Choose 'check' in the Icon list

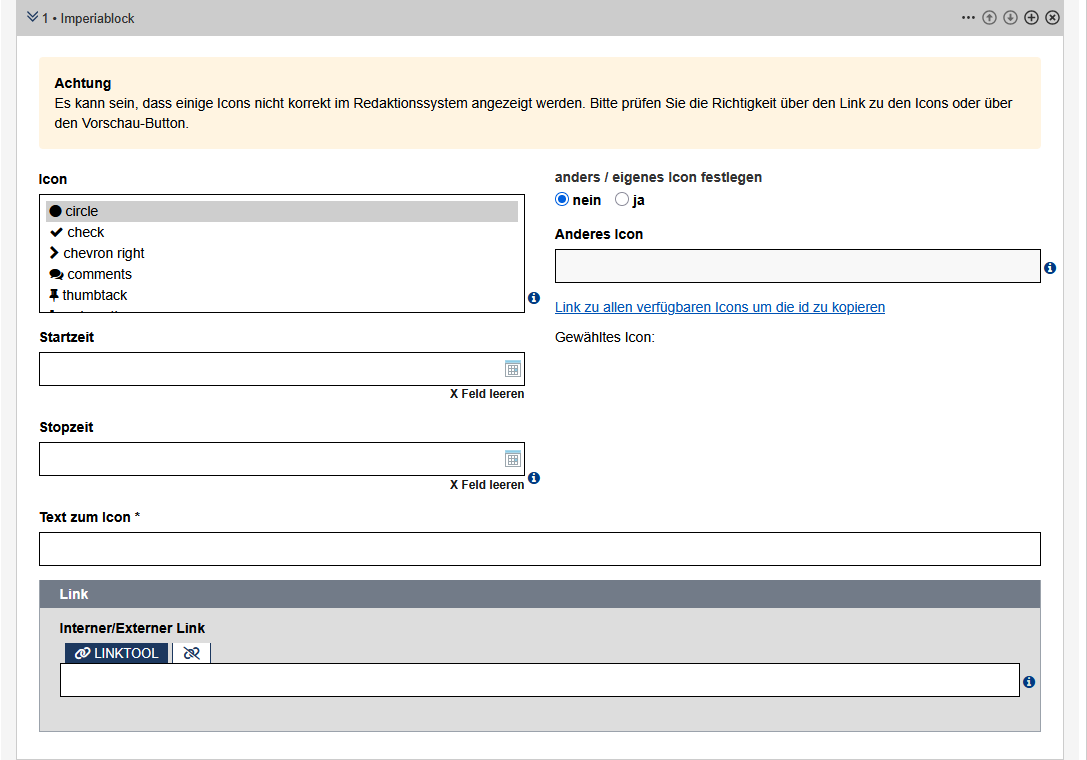86,232
